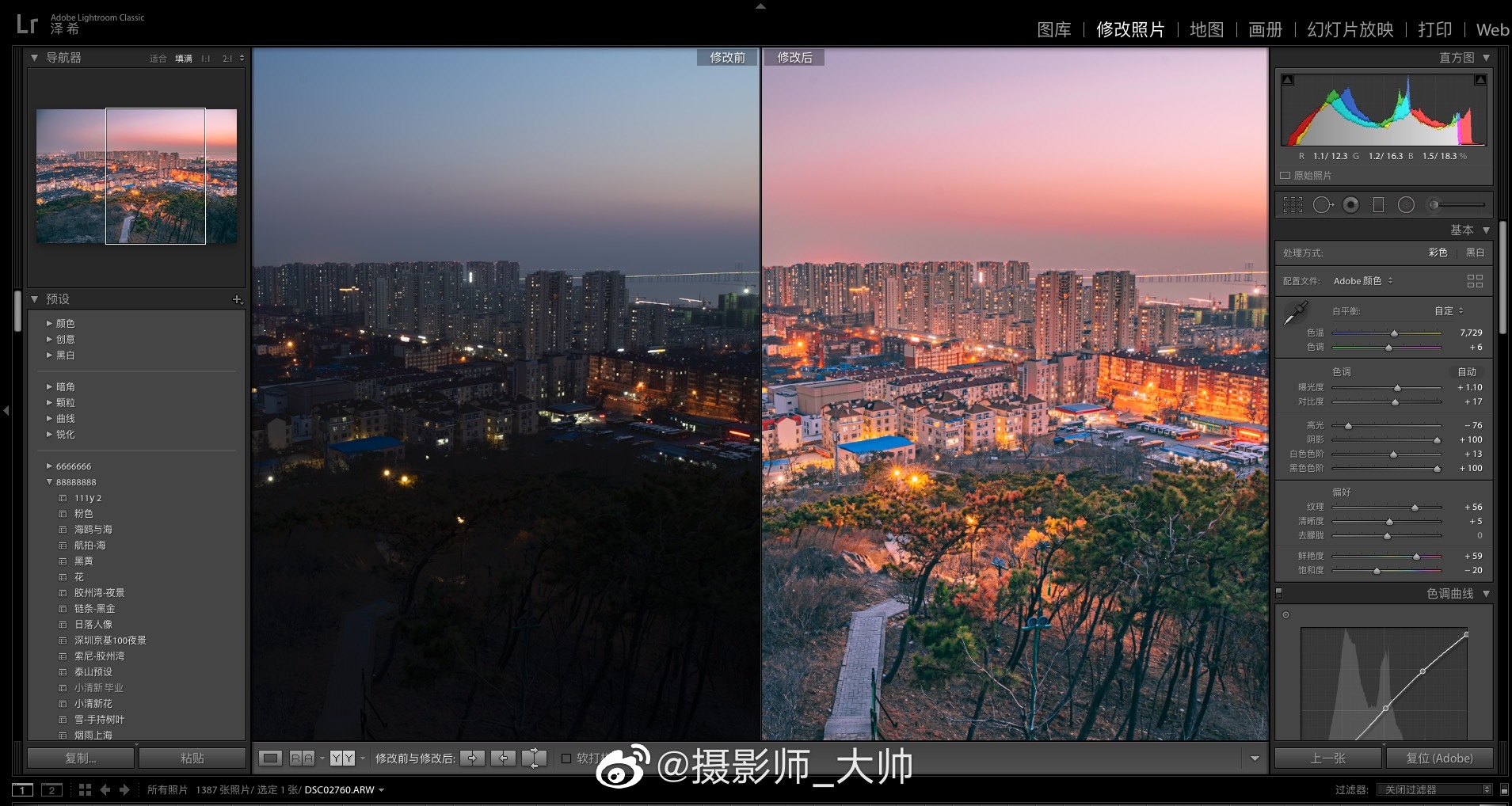Click the 复位 (Adobe) button
1512x806 pixels.
(1442, 758)
